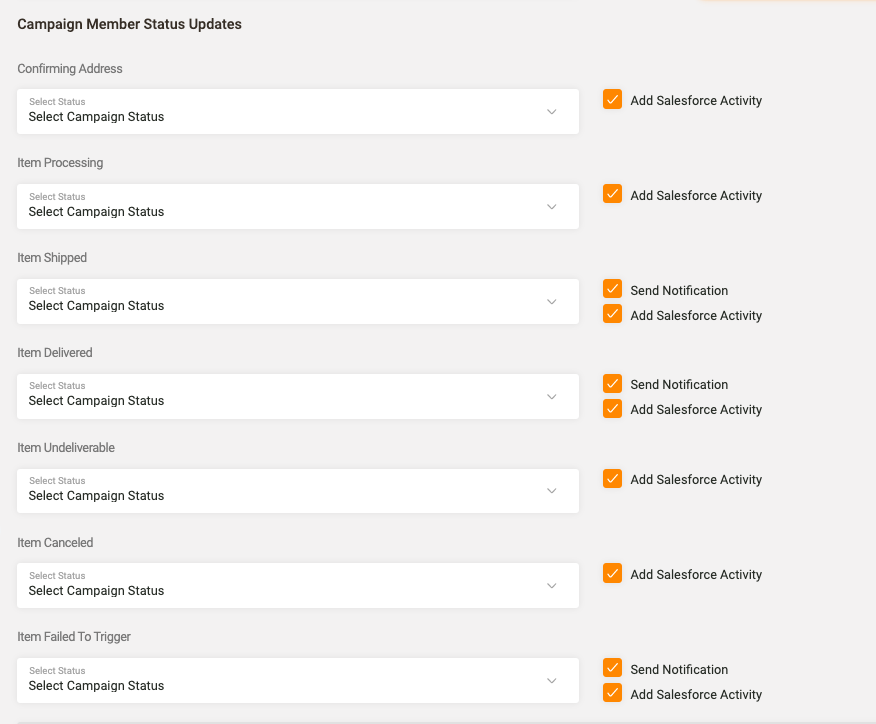Click the Campaign Member Status Updates heading
This screenshot has width=876, height=724.
click(x=129, y=24)
